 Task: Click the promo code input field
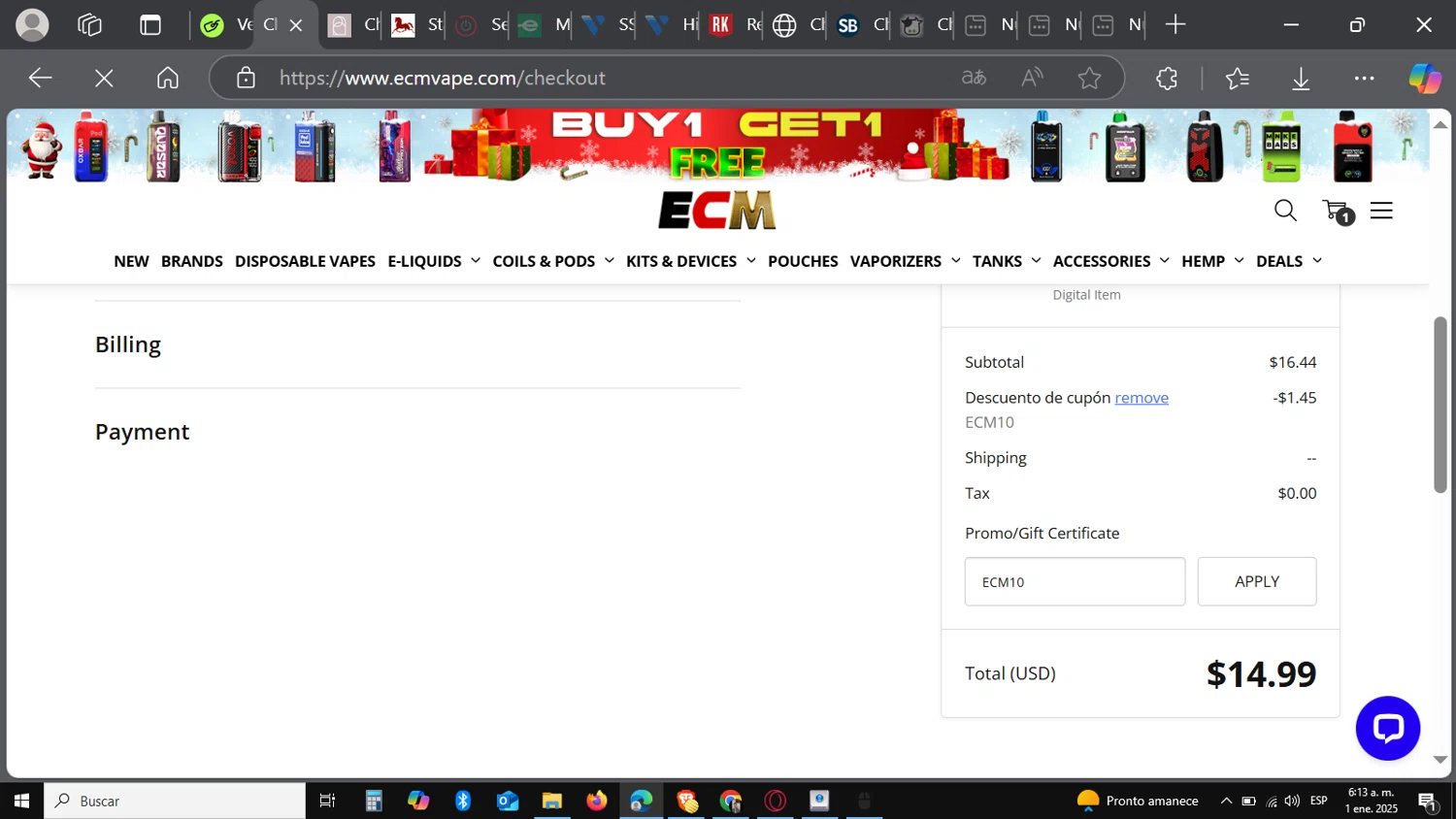pos(1075,581)
